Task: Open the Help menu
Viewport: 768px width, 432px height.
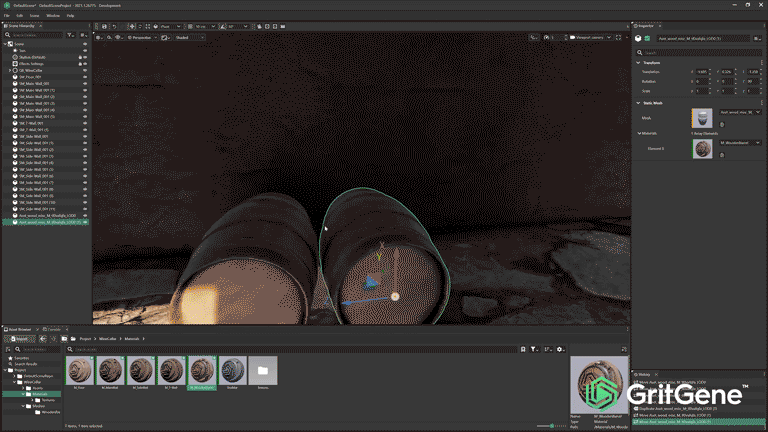Action: (x=71, y=16)
